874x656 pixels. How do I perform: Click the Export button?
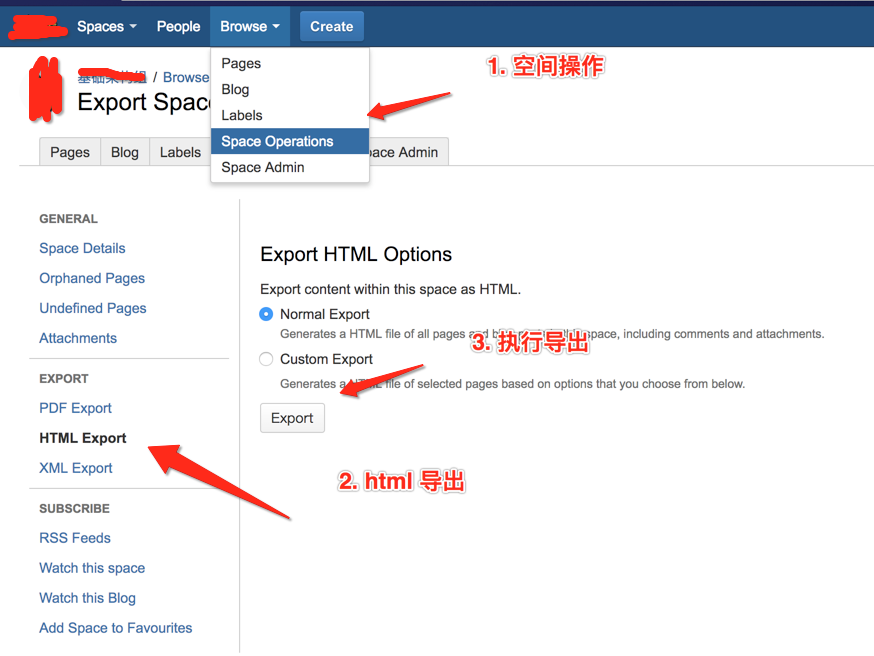click(292, 418)
